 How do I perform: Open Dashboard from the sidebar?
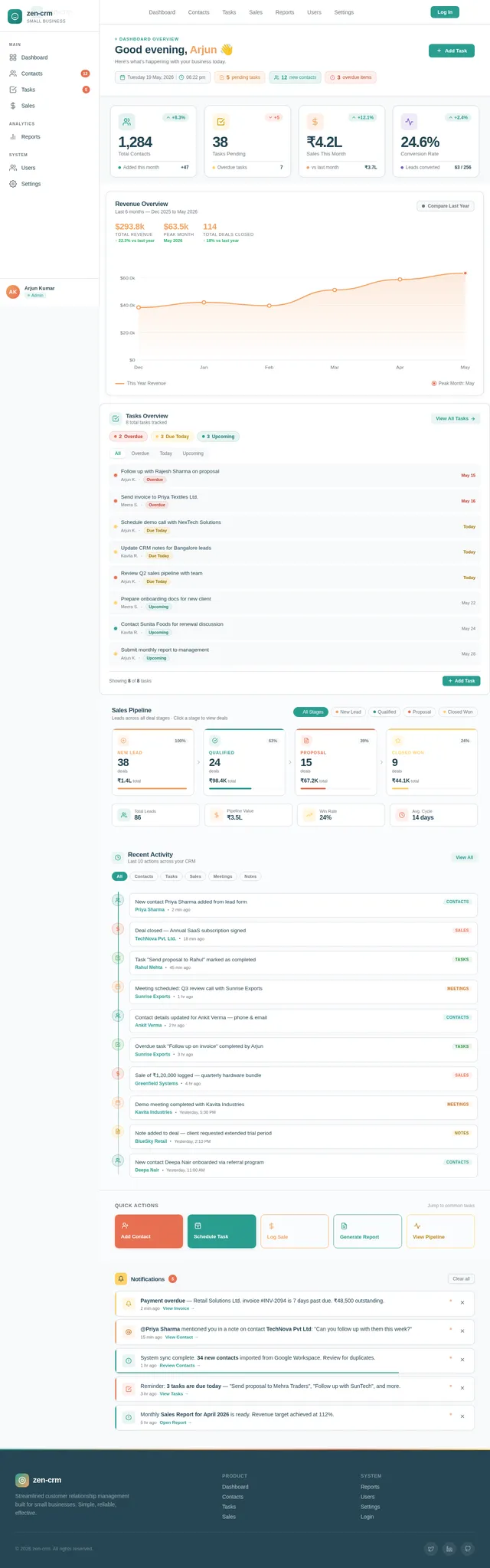pos(50,57)
